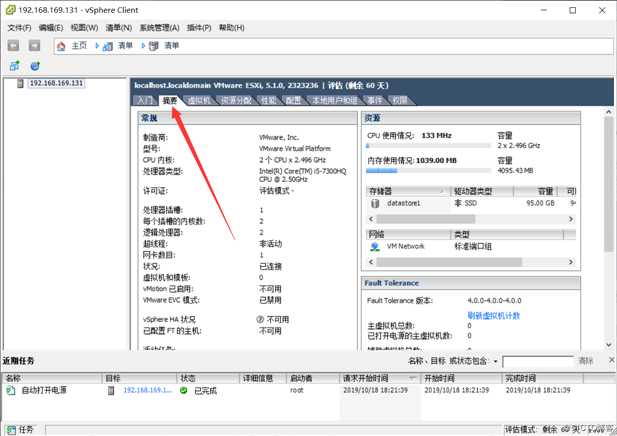Click 容量 column header in storage table

click(x=538, y=191)
